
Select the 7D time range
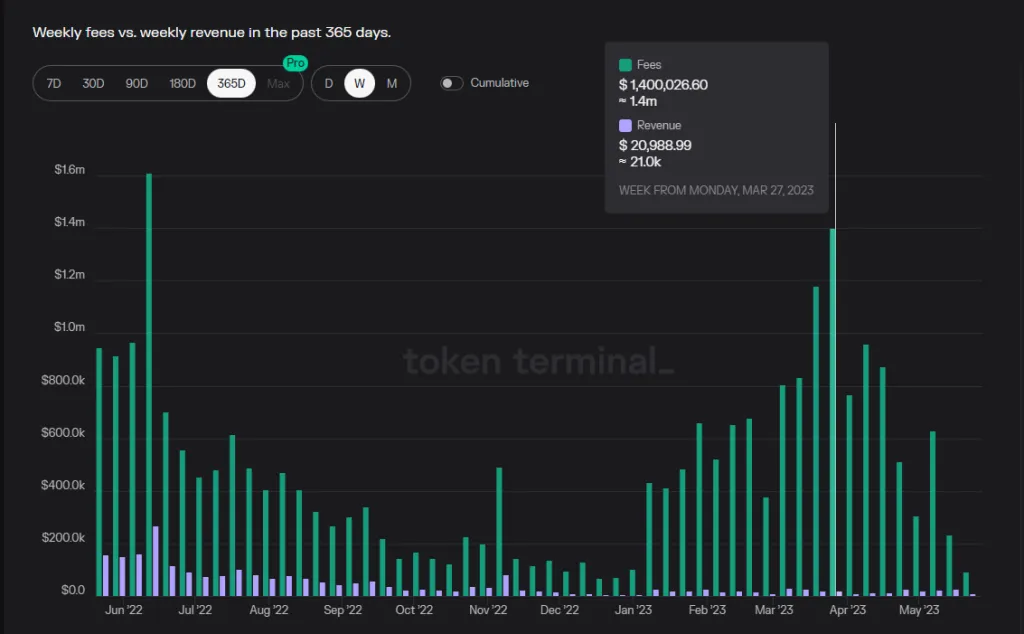click(55, 83)
